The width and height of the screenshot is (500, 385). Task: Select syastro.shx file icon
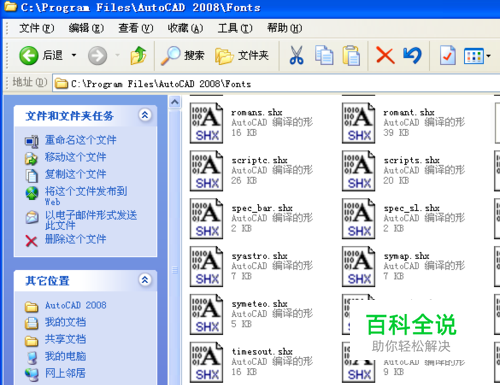pyautogui.click(x=207, y=266)
